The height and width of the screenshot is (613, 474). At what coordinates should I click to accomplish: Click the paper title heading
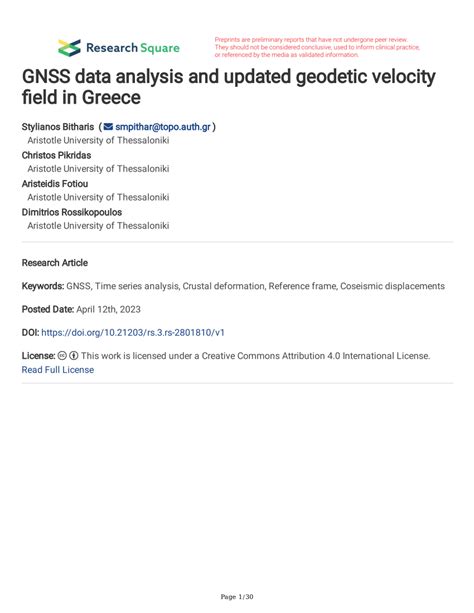point(229,87)
